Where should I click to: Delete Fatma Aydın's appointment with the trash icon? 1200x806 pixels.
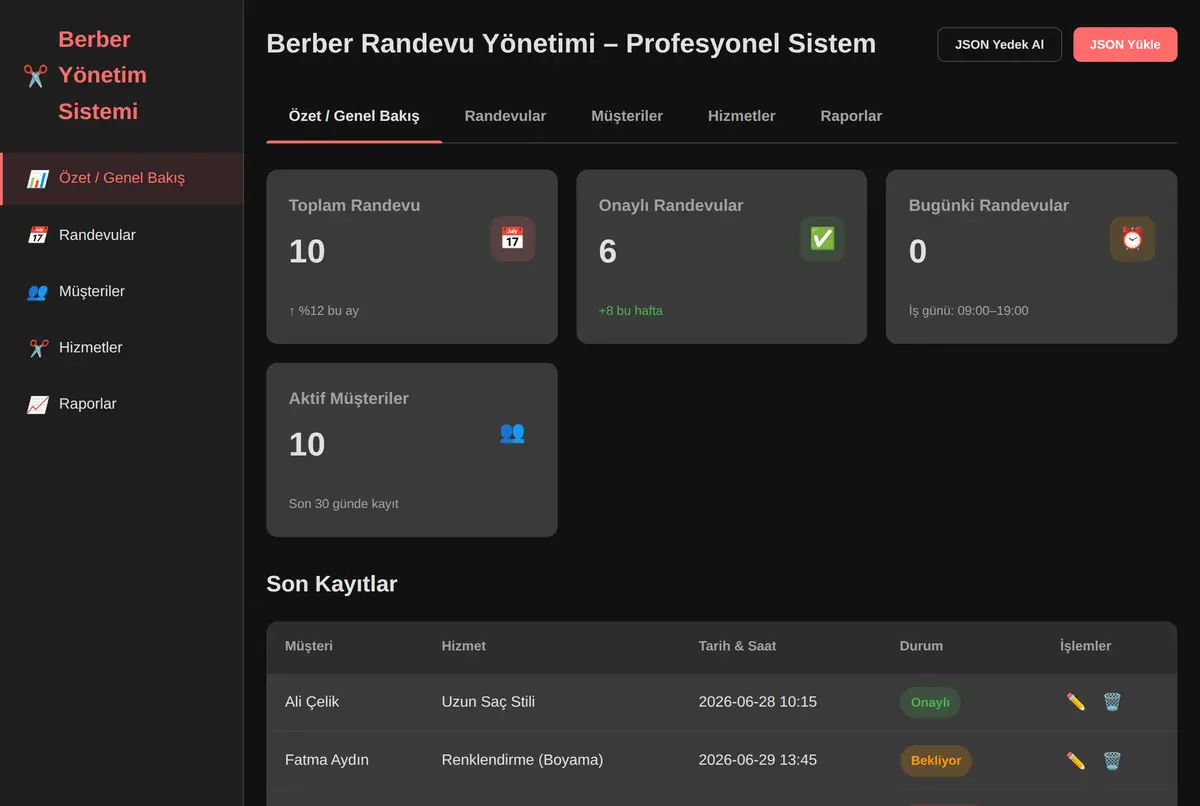click(1112, 761)
